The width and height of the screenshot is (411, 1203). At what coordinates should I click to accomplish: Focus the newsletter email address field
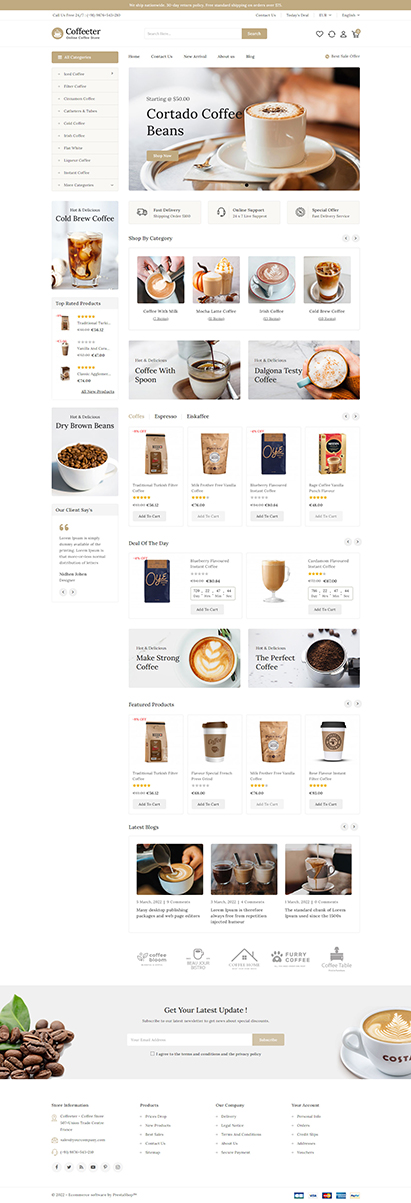click(x=189, y=1039)
